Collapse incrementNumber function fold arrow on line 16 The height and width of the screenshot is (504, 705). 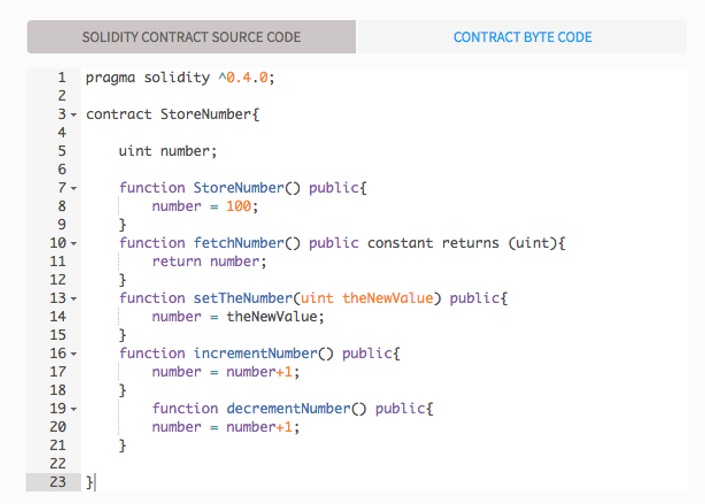coord(74,354)
